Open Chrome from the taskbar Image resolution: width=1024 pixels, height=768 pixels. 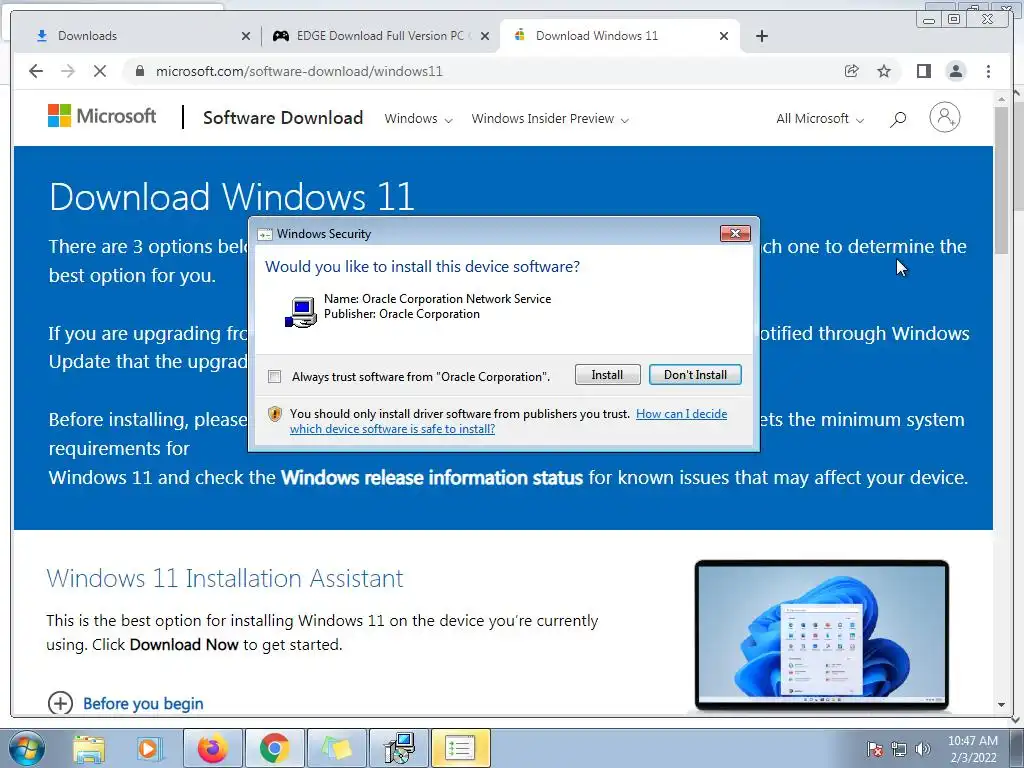[x=274, y=748]
